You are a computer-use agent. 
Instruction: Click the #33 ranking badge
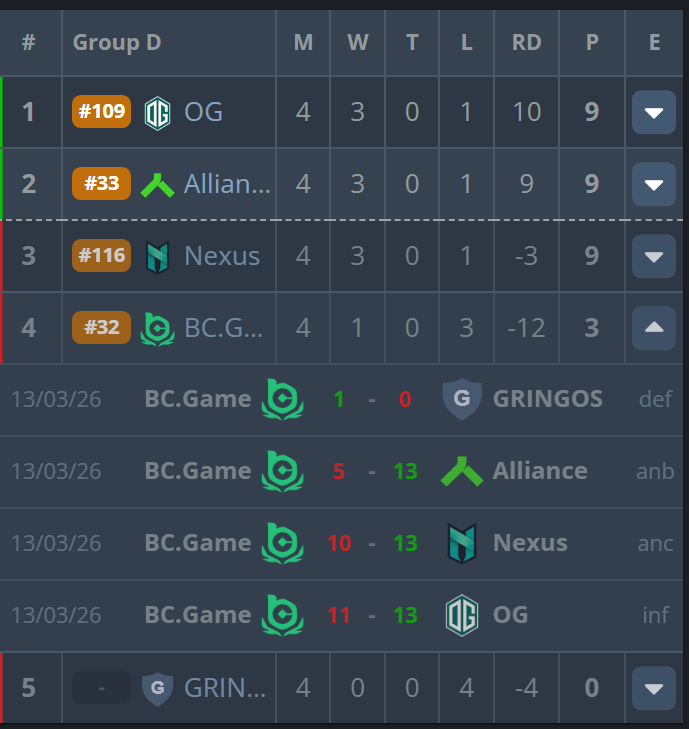pyautogui.click(x=101, y=184)
